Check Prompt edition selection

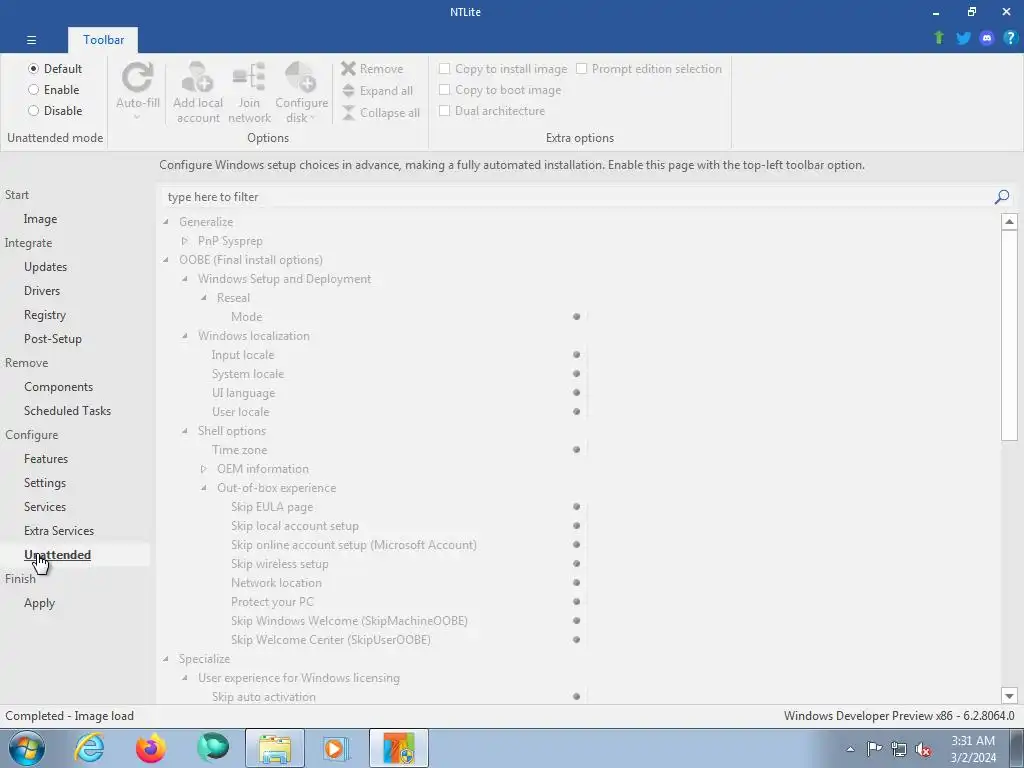[x=648, y=69]
